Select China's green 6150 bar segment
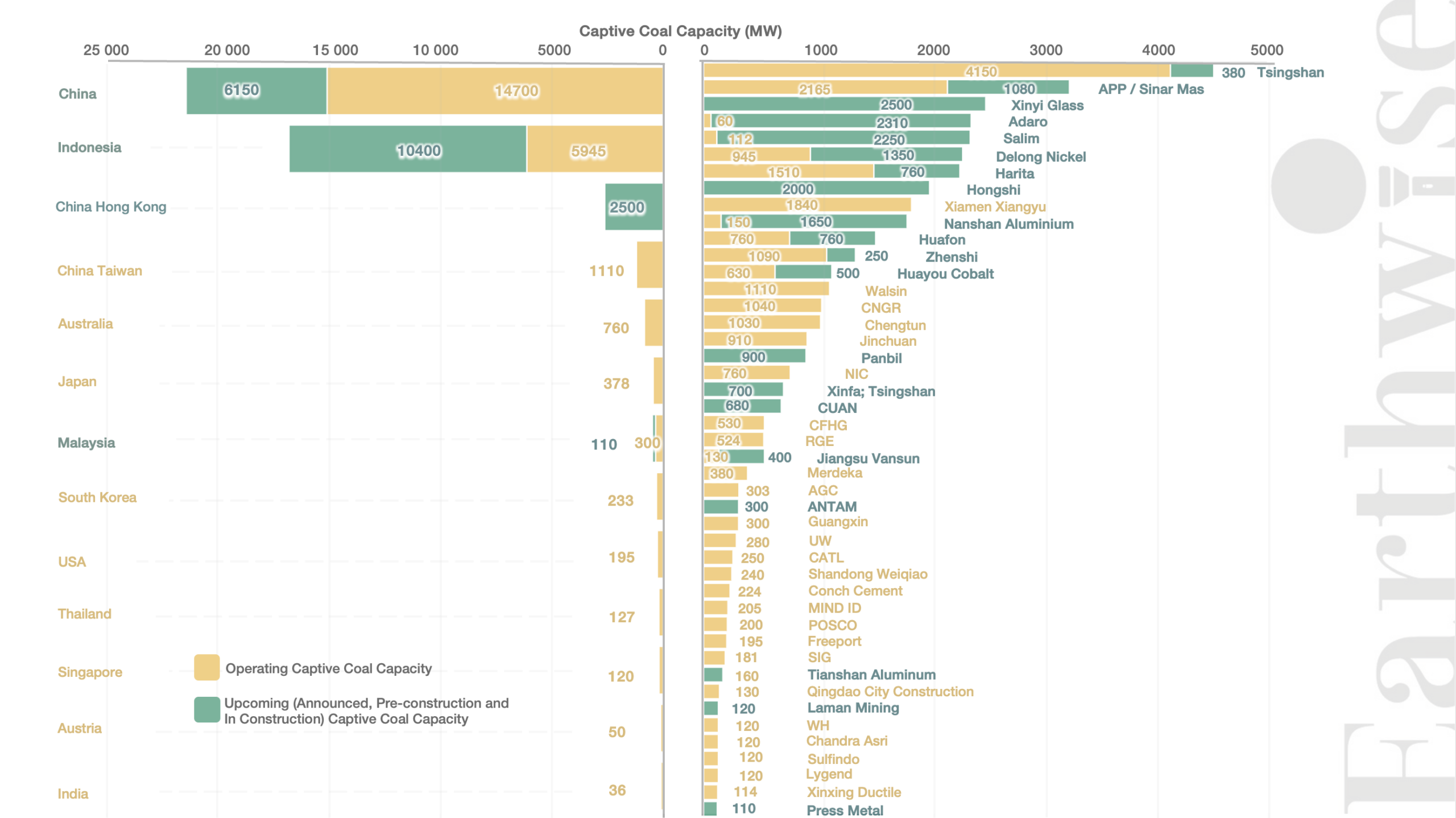This screenshot has height=818, width=1456. point(257,90)
